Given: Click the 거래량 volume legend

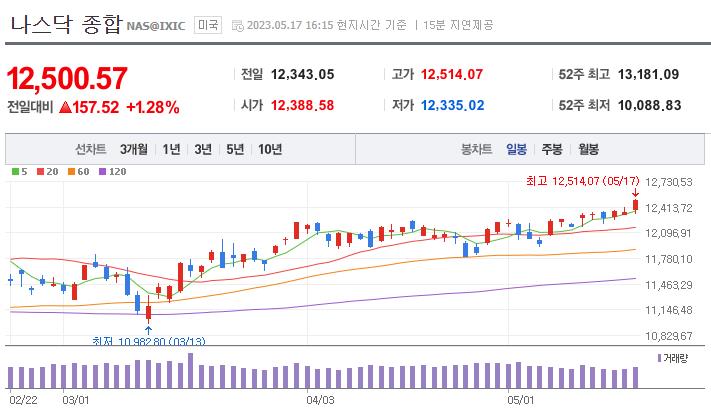Looking at the screenshot, I should 672,358.
